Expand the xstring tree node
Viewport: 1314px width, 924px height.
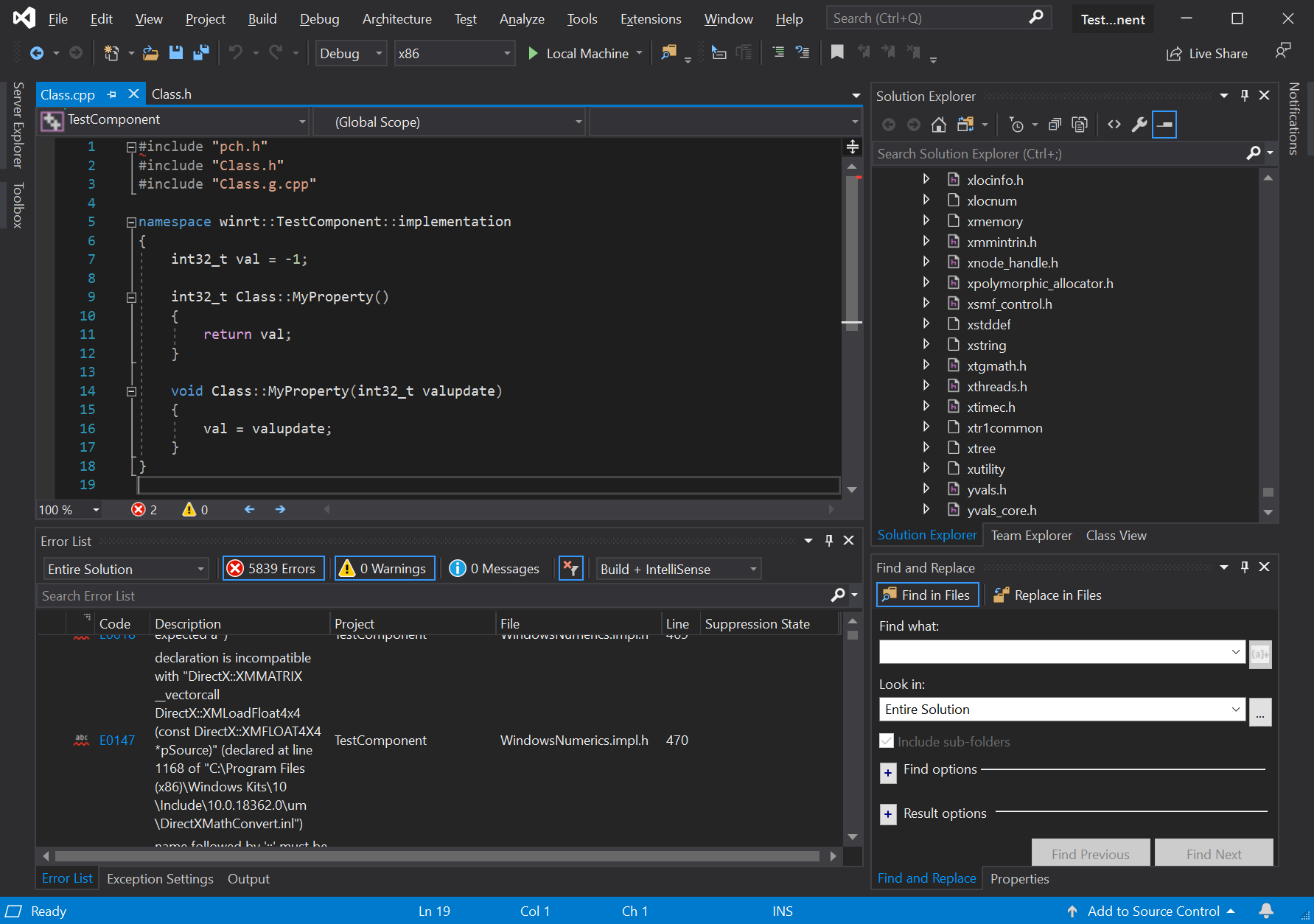926,345
